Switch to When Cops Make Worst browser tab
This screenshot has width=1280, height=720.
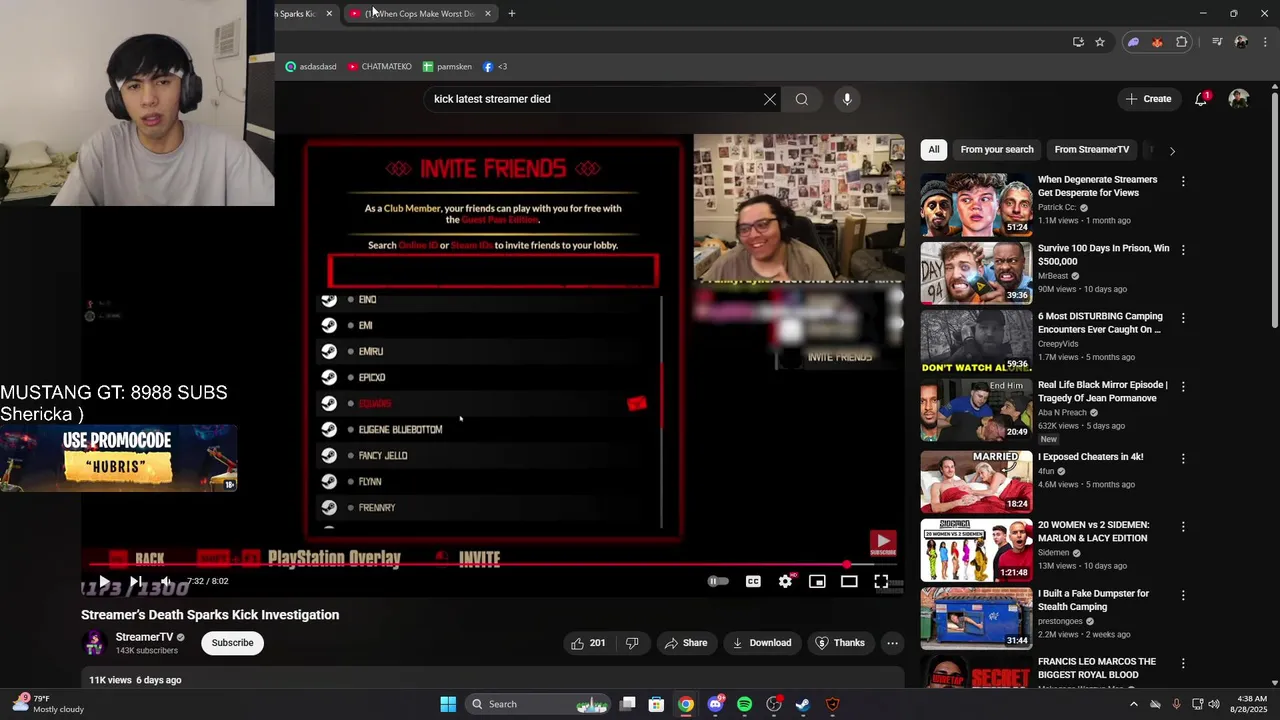[x=418, y=14]
